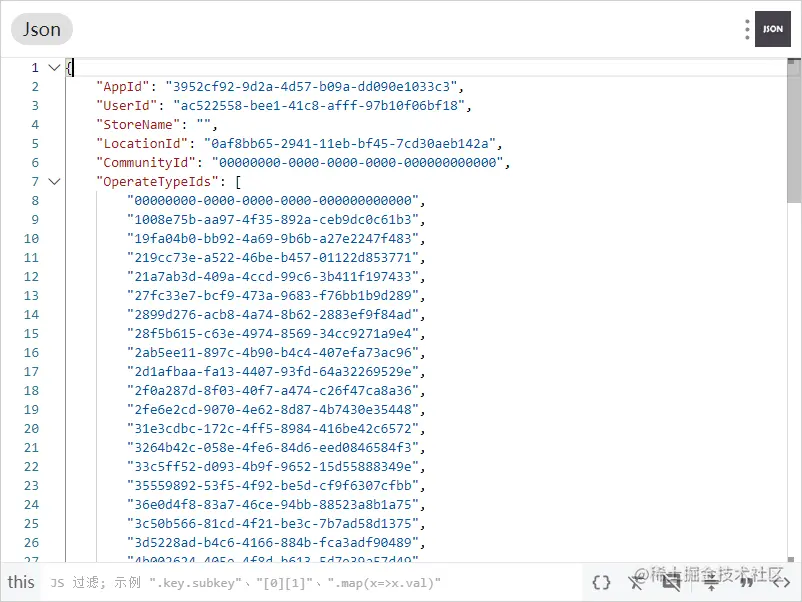Click the value 2f0a287d-8f03-40f7-a474-c26f47ca8a36
The image size is (802, 602).
[x=273, y=391]
